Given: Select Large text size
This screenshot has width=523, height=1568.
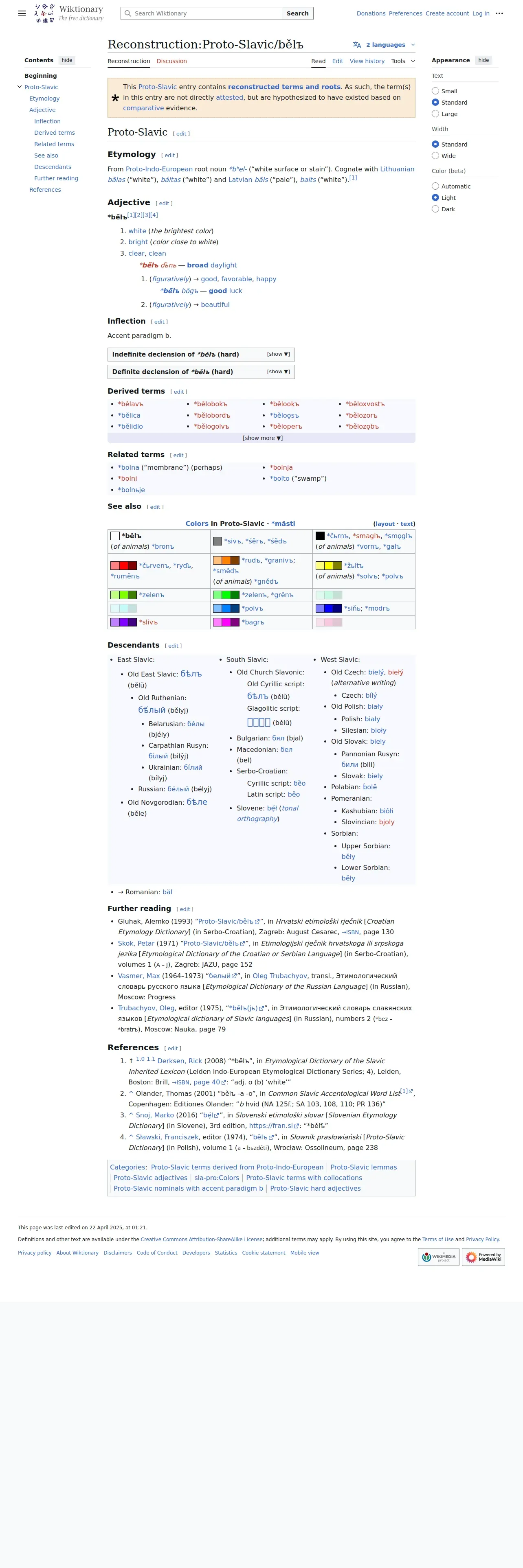Looking at the screenshot, I should click(x=435, y=114).
